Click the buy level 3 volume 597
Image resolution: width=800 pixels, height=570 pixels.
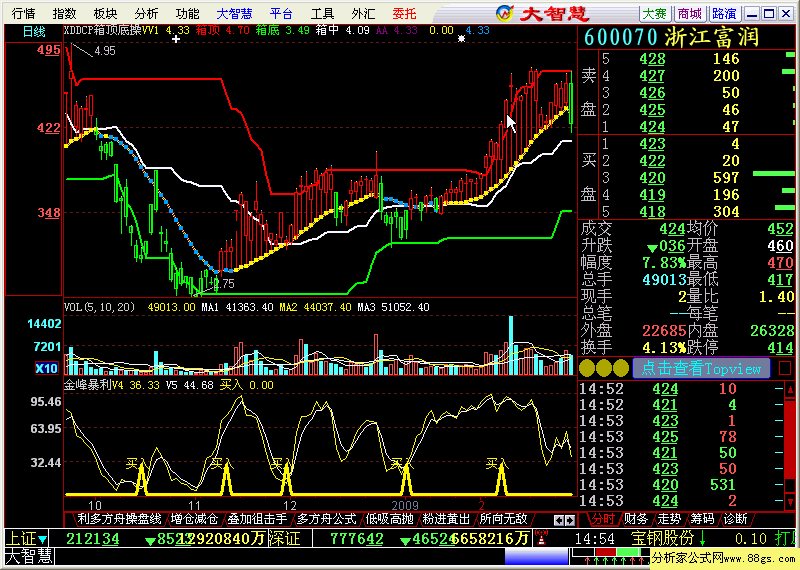(x=726, y=178)
